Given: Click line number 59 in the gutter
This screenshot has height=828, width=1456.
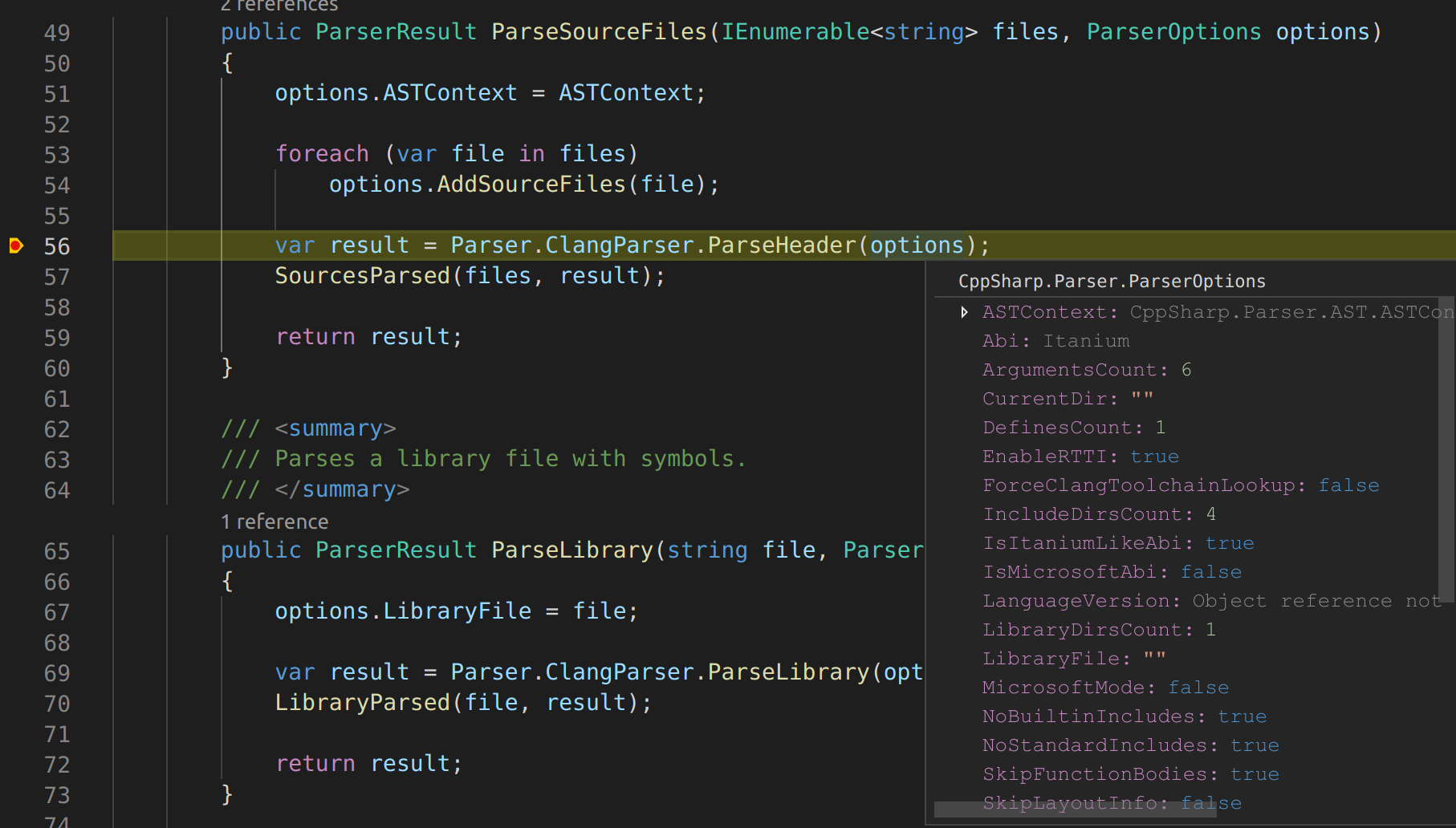Looking at the screenshot, I should [x=57, y=338].
